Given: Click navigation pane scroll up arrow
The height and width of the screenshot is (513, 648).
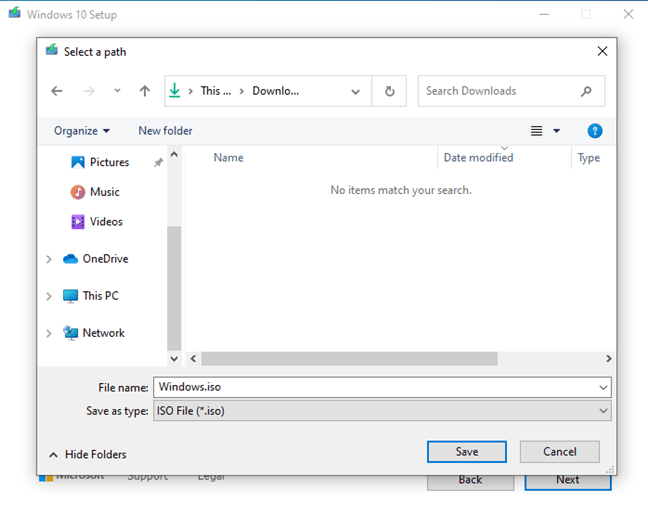Looking at the screenshot, I should (174, 155).
